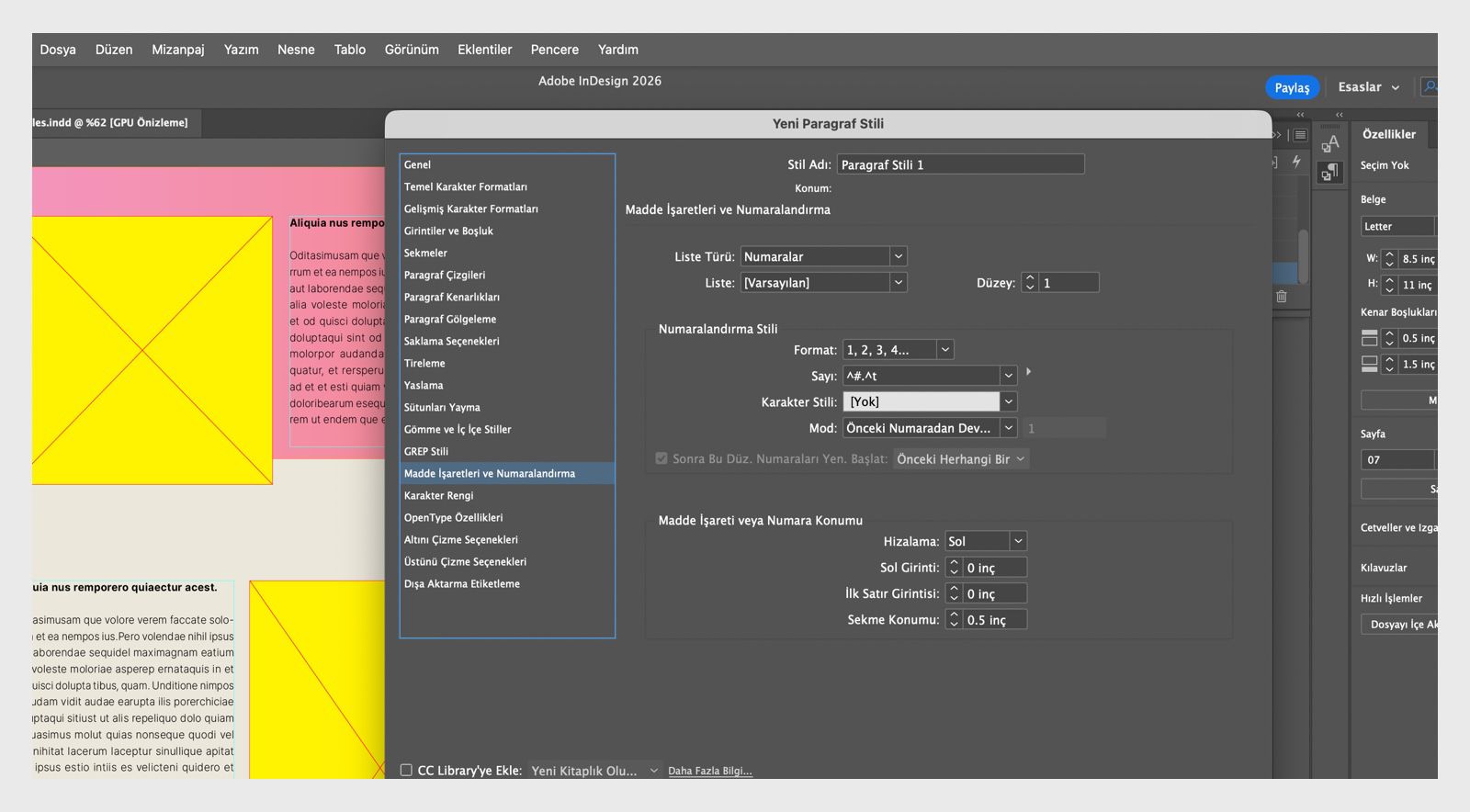Select Girintiler ve Boşluk category
The width and height of the screenshot is (1470, 812).
507,231
